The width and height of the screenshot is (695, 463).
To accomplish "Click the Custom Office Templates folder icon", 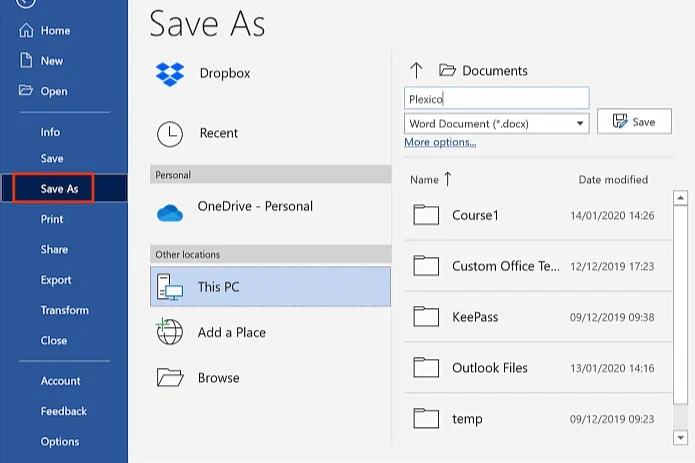I will click(426, 266).
